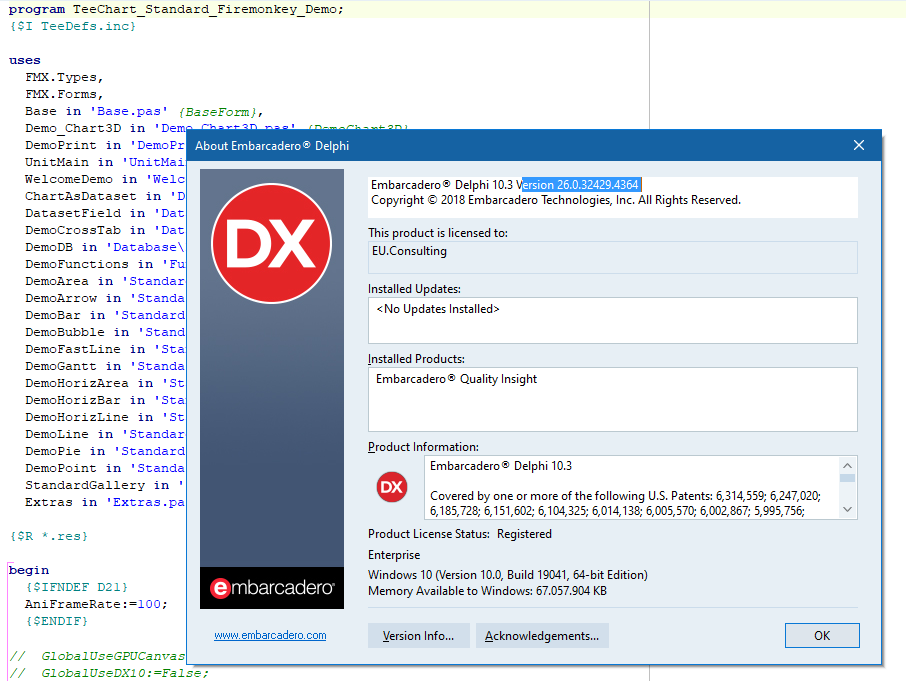Click the StandardGallery unit line in editor
The width and height of the screenshot is (906, 681).
[105, 485]
